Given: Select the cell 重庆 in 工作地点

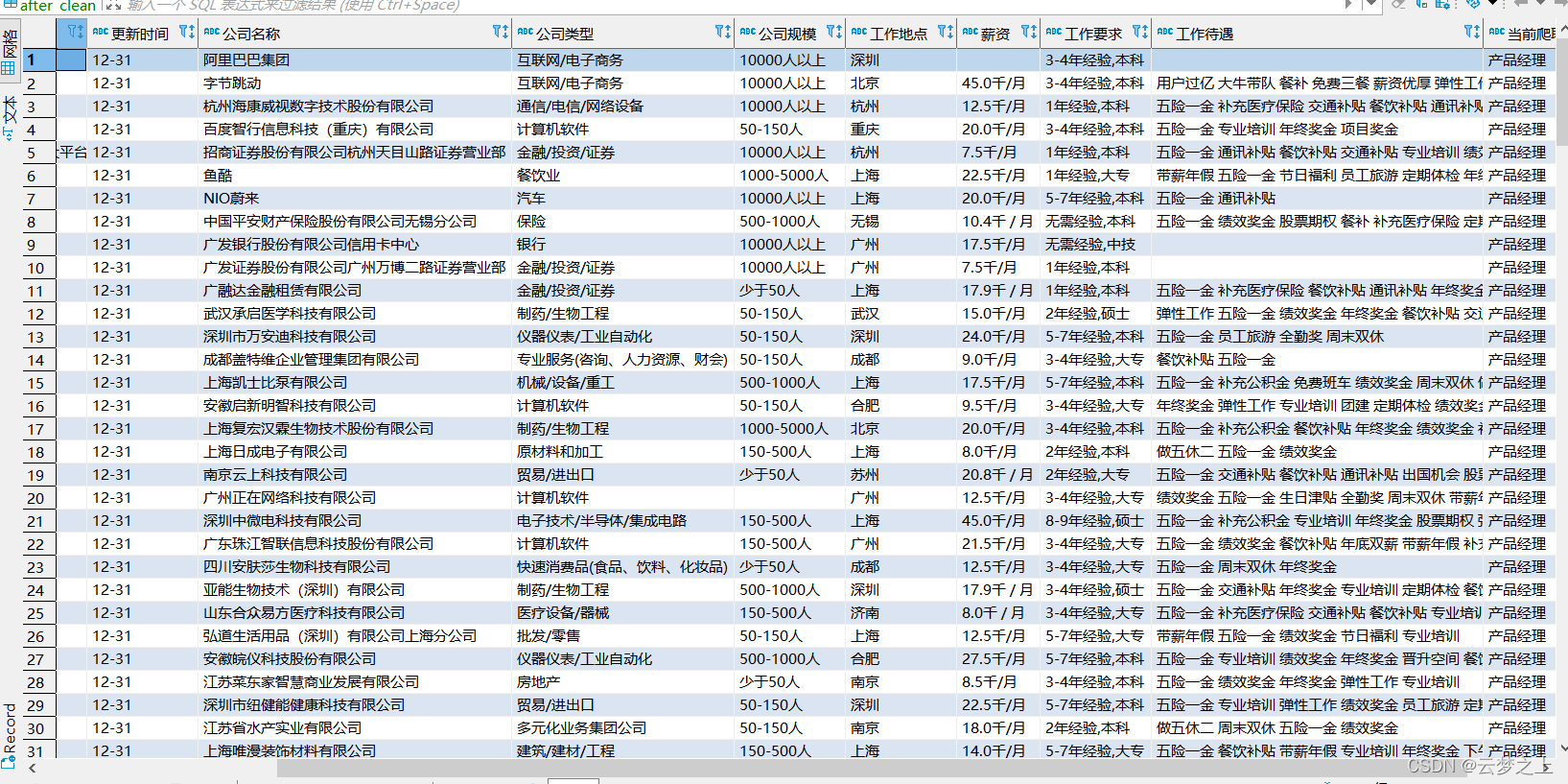Looking at the screenshot, I should pos(901,130).
